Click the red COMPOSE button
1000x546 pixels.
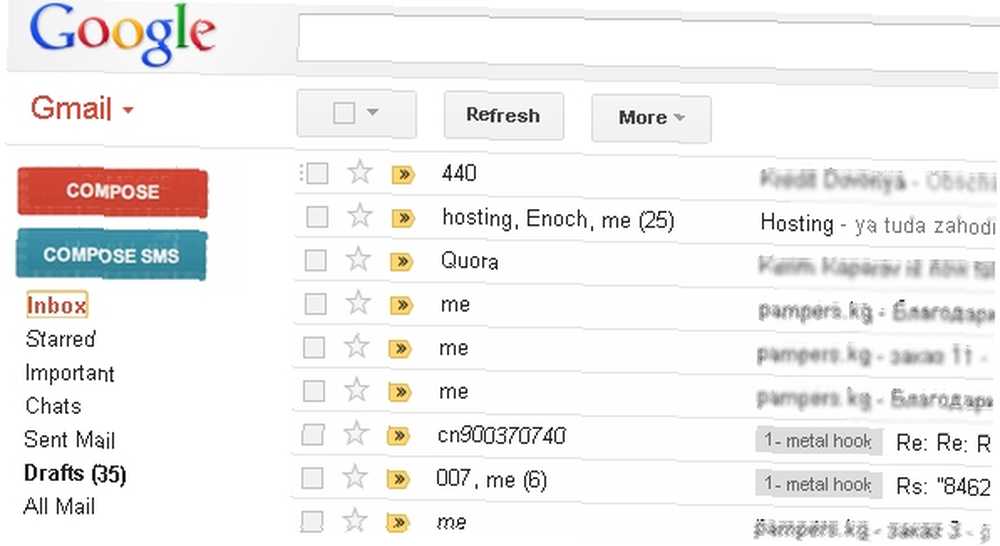click(112, 191)
